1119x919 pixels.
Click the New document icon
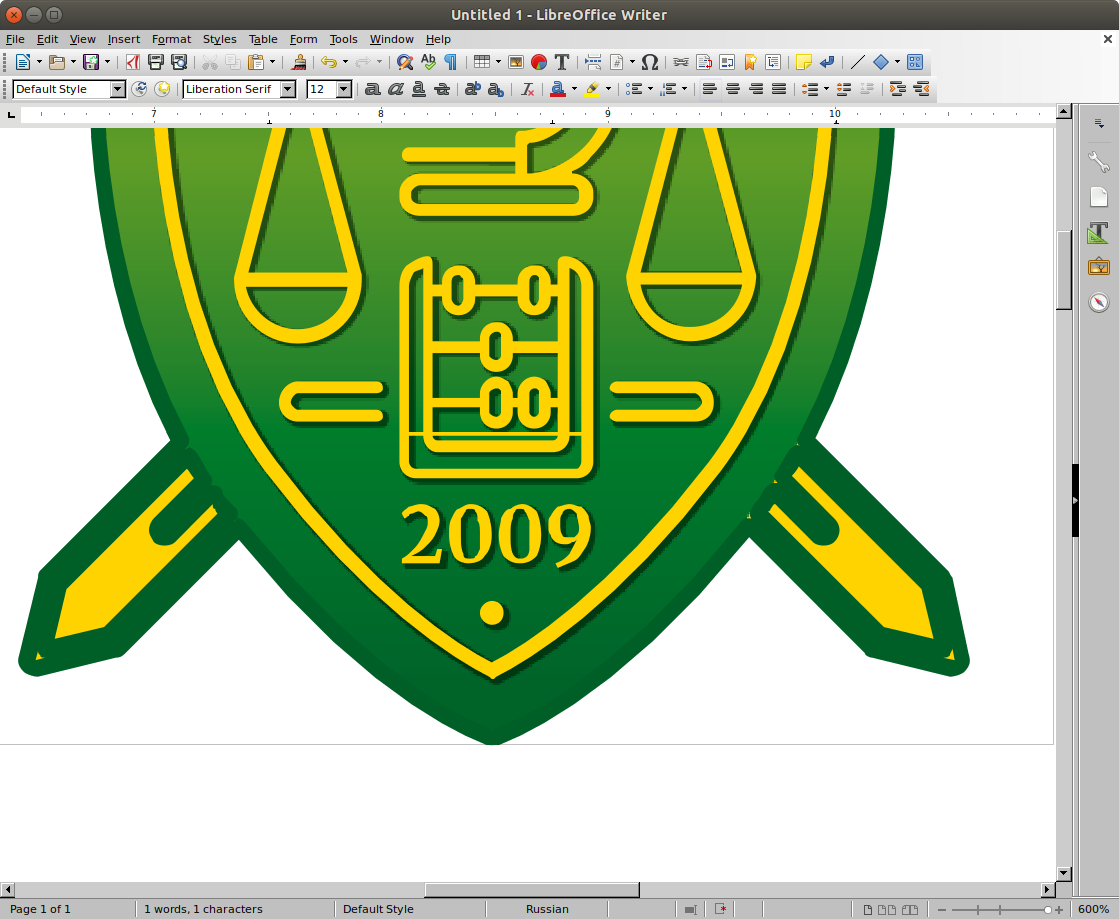pos(22,62)
